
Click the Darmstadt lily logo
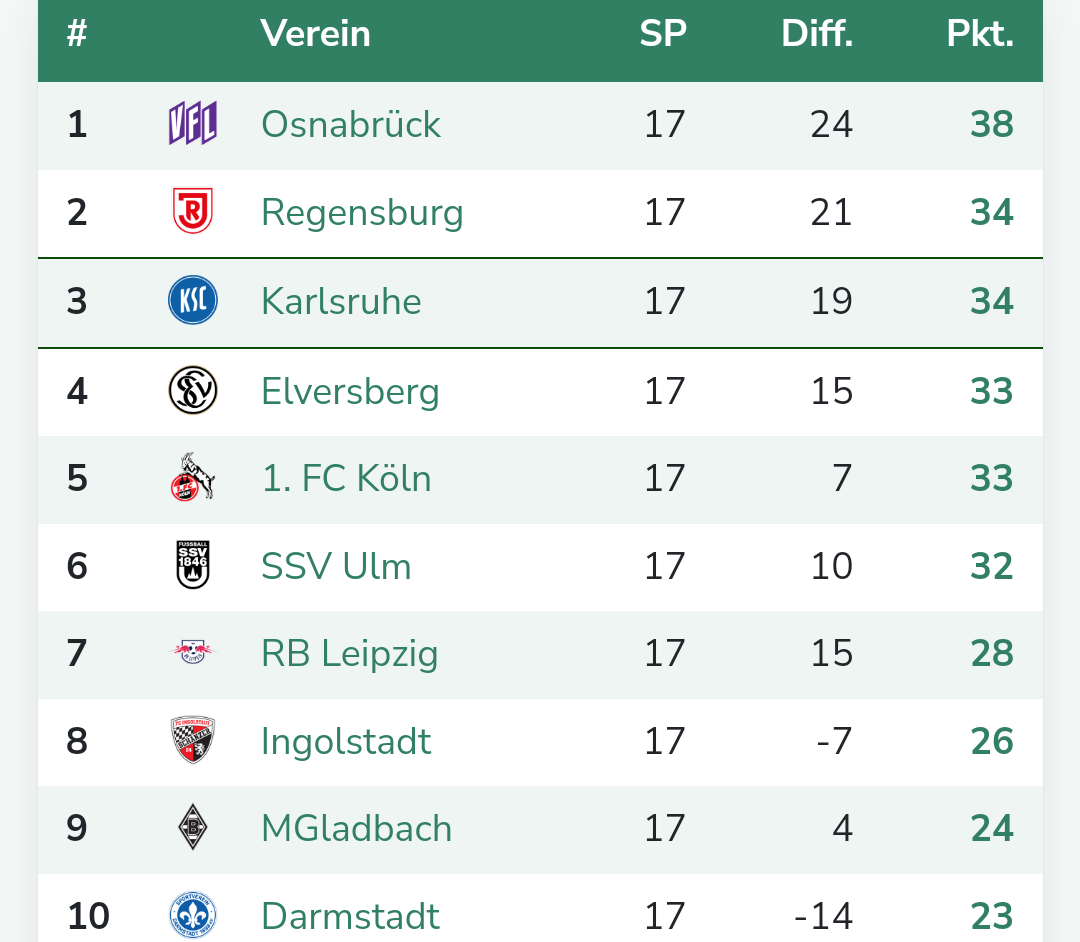coord(193,915)
